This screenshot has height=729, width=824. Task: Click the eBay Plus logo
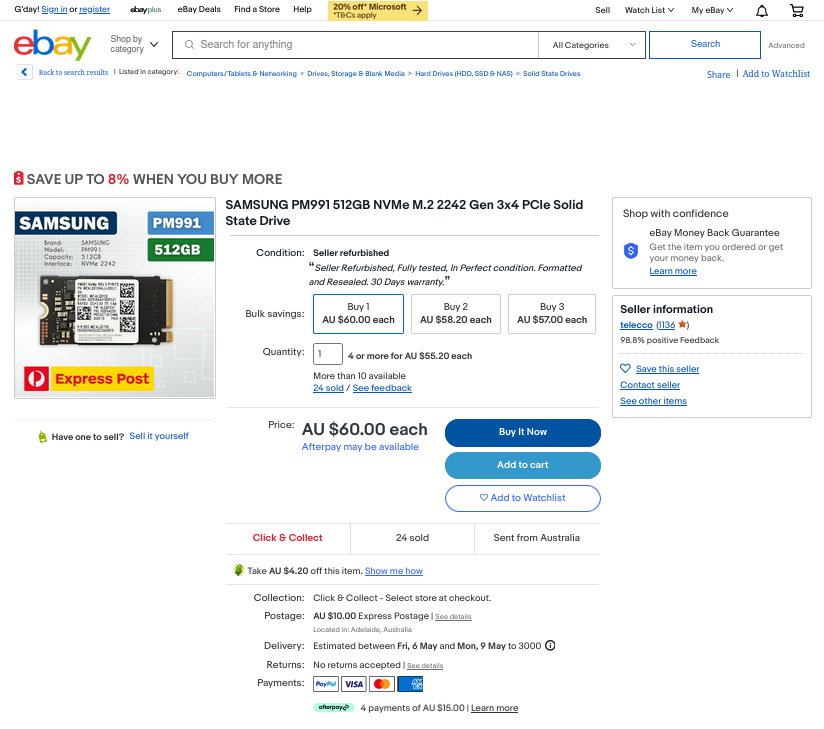click(146, 9)
